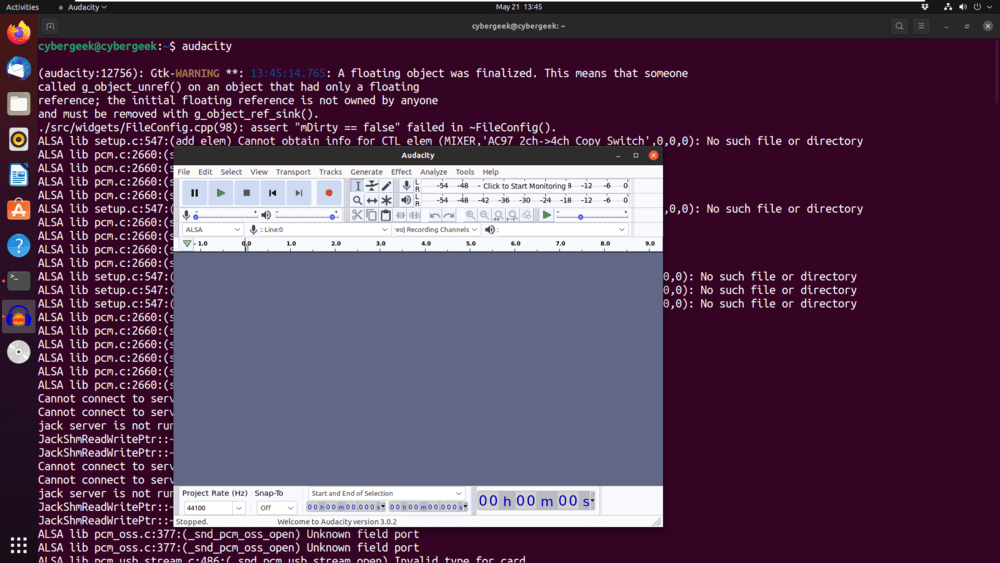
Task: Open the Tracks menu
Action: [x=330, y=172]
